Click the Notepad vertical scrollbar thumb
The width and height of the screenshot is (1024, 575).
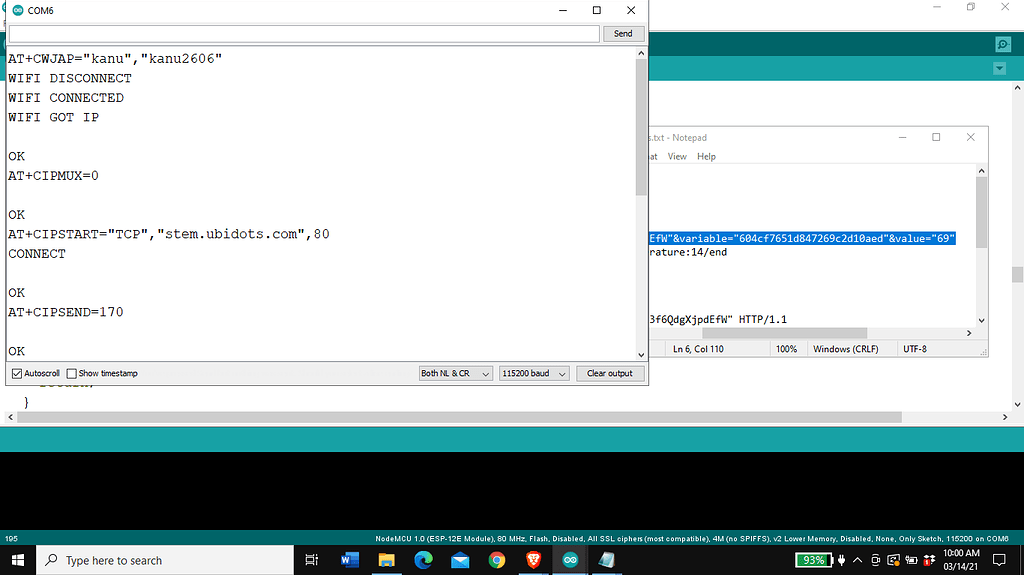click(982, 212)
